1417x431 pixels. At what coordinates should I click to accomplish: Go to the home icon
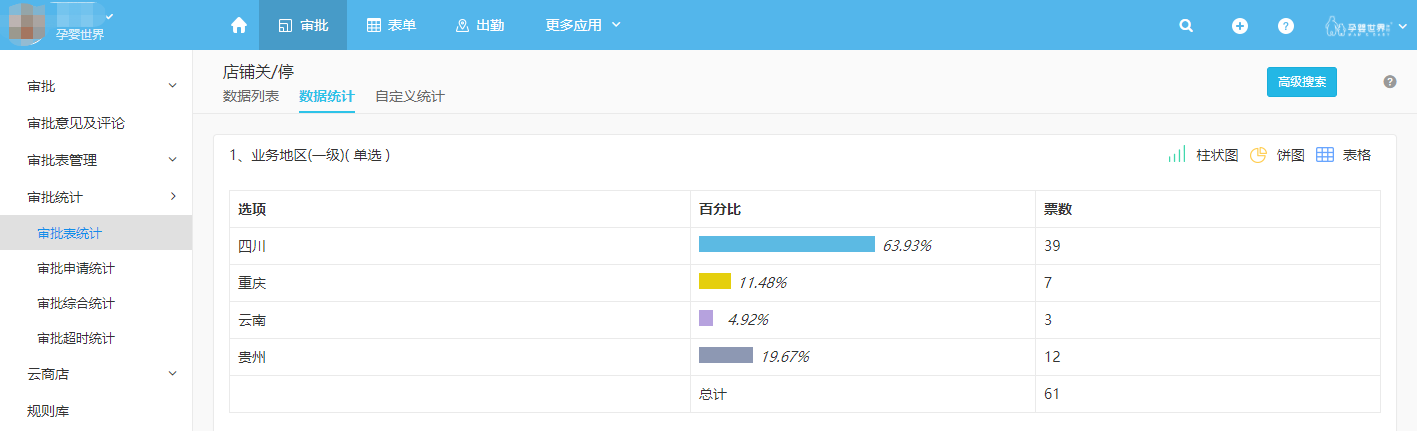coord(238,25)
